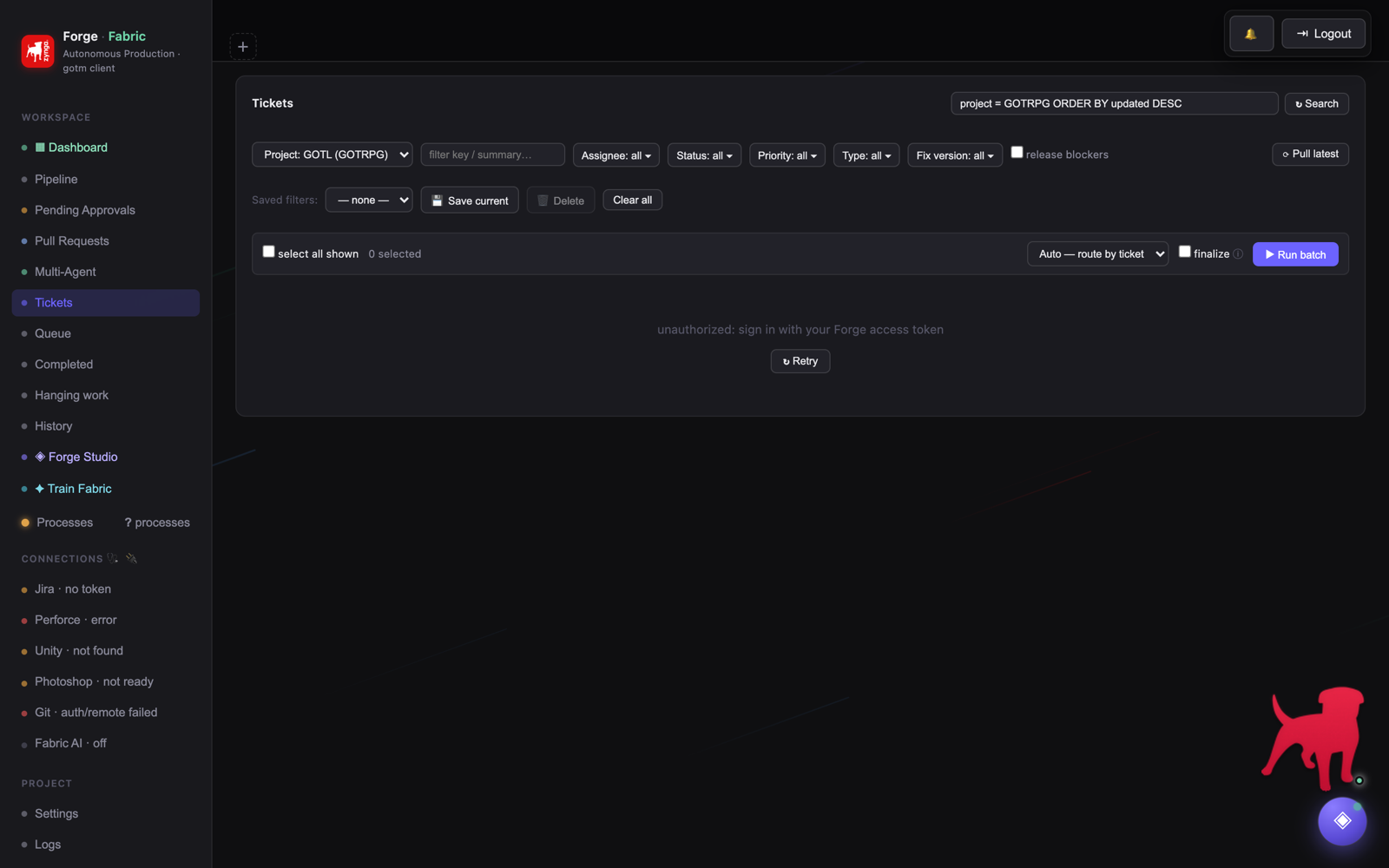
Task: Tick the finalize checkbox
Action: point(1185,252)
